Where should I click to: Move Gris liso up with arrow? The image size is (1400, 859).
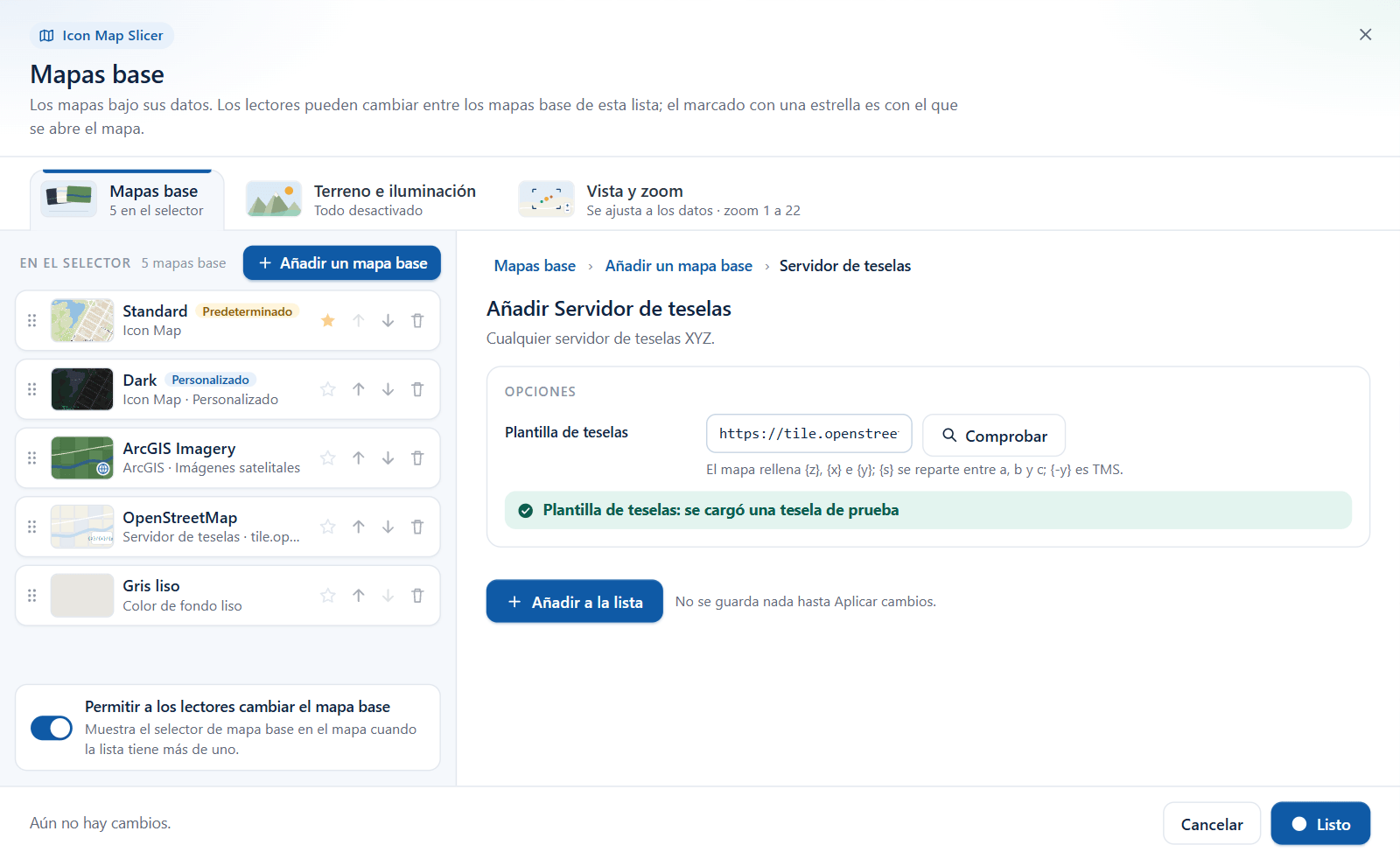point(359,596)
